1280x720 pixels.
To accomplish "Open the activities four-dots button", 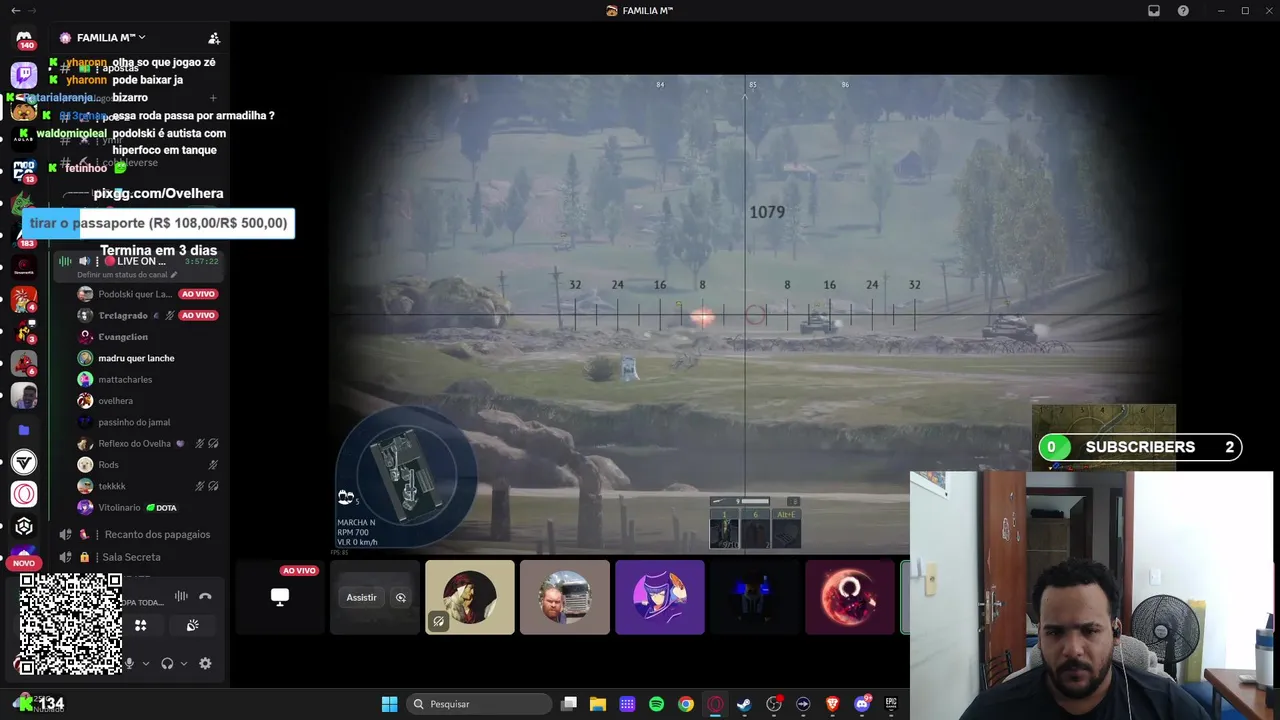I will pyautogui.click(x=141, y=625).
